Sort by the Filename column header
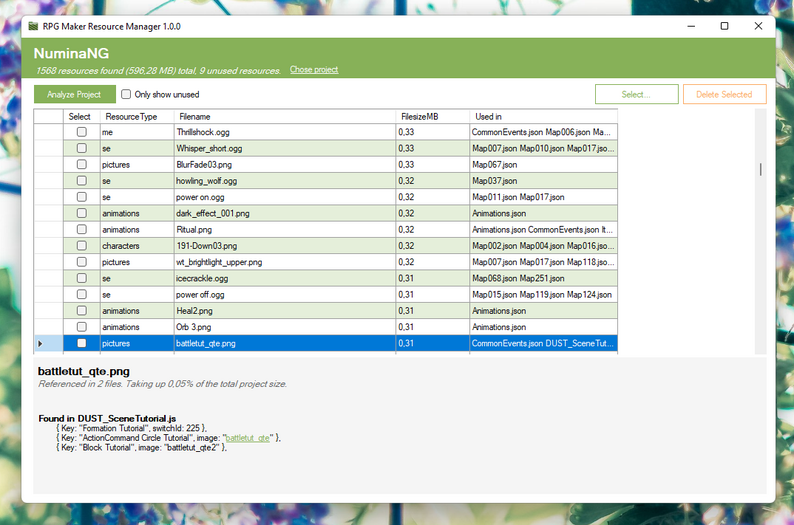 [x=285, y=116]
